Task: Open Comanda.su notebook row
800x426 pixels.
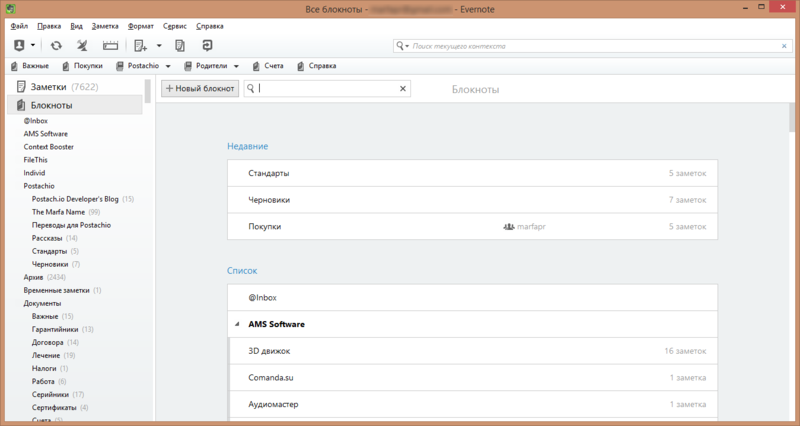Action: click(472, 378)
